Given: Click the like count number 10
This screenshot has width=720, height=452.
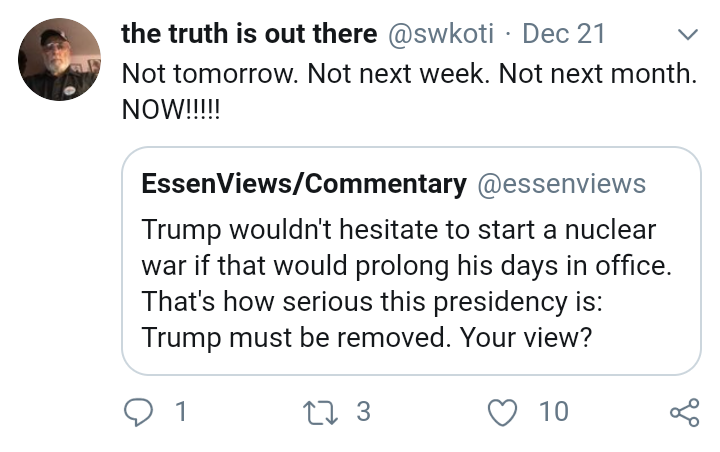Looking at the screenshot, I should coord(554,412).
